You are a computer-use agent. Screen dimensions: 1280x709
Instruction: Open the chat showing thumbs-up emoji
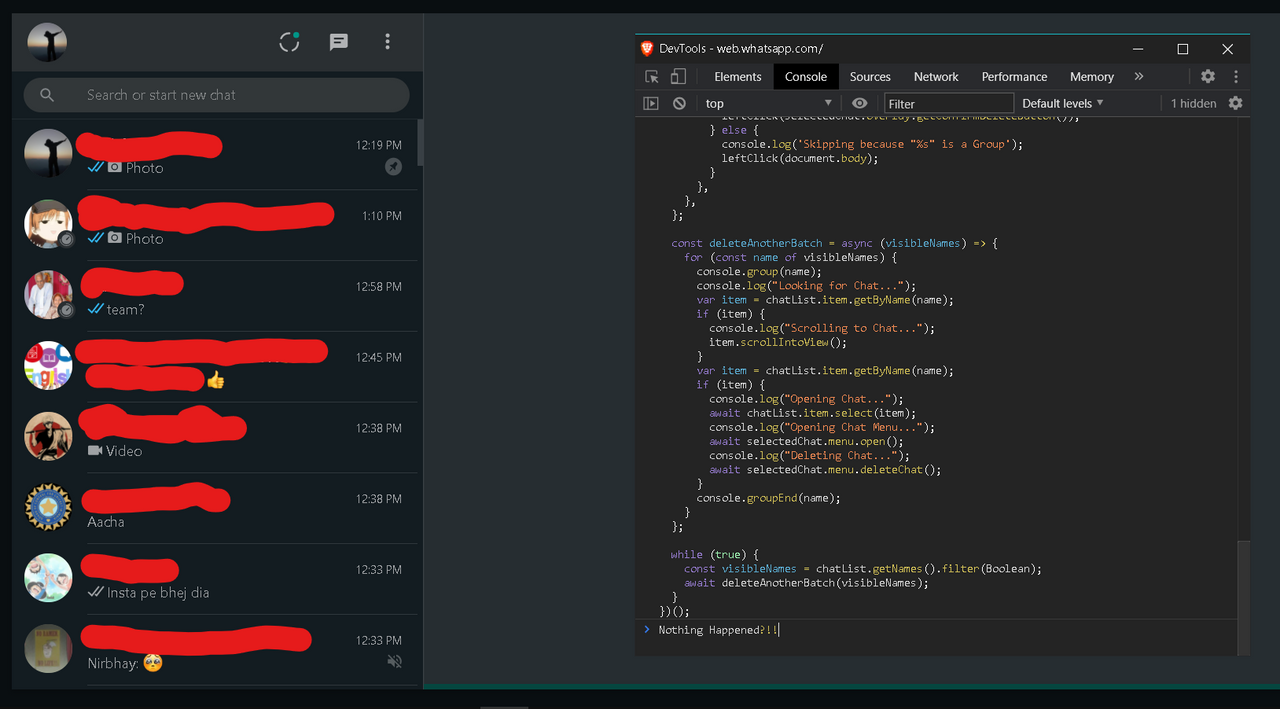tap(214, 367)
